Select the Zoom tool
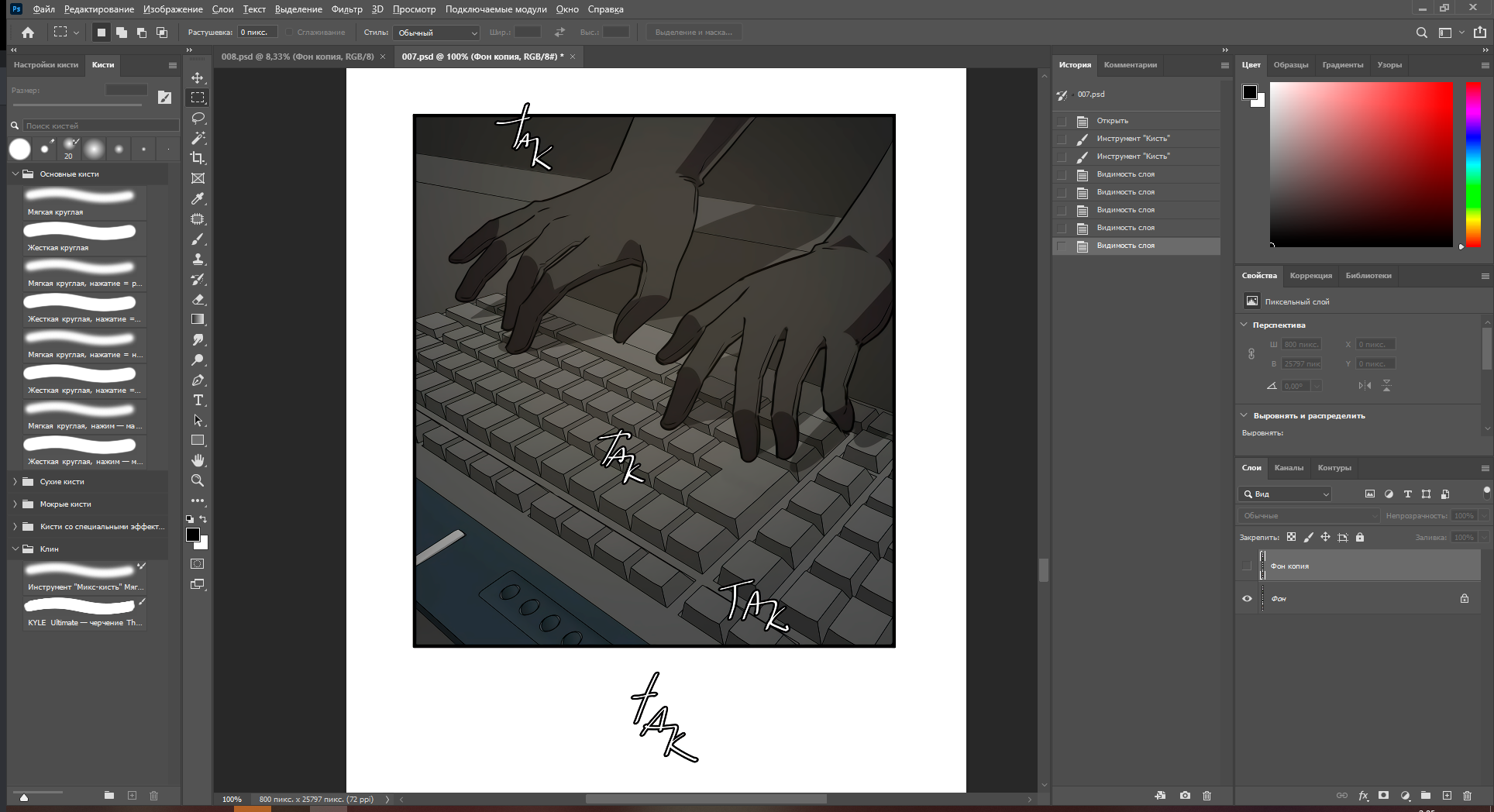The width and height of the screenshot is (1494, 812). pyautogui.click(x=198, y=480)
